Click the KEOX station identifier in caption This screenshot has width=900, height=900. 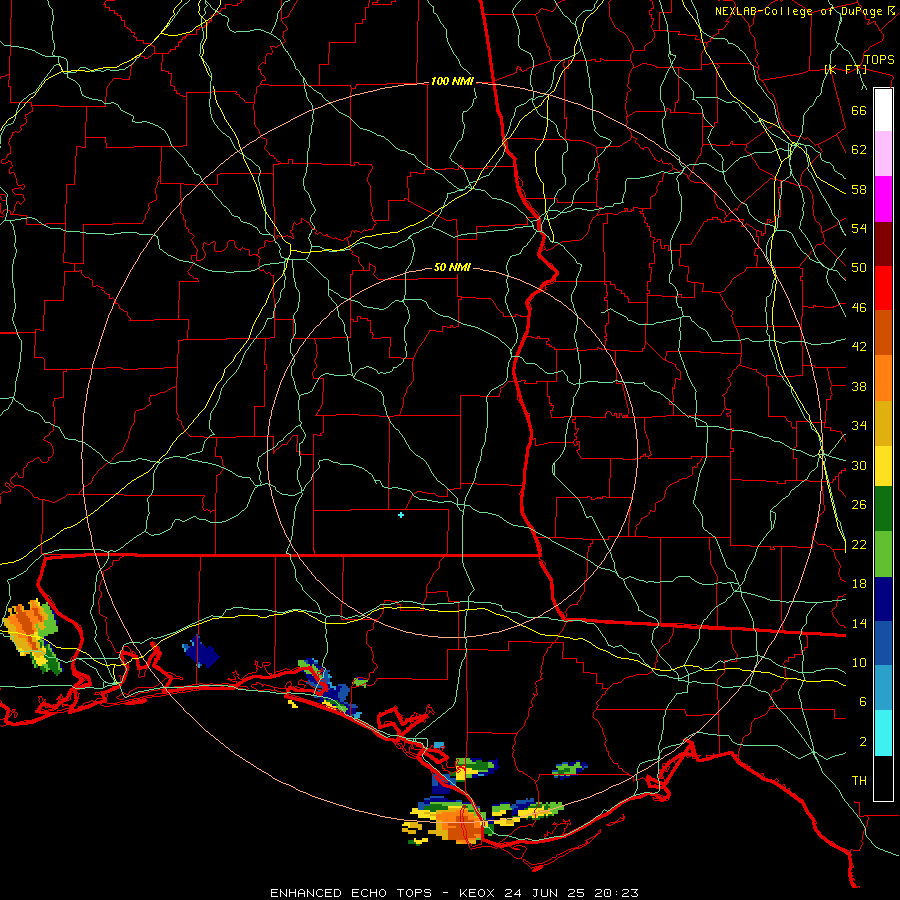pyautogui.click(x=478, y=893)
